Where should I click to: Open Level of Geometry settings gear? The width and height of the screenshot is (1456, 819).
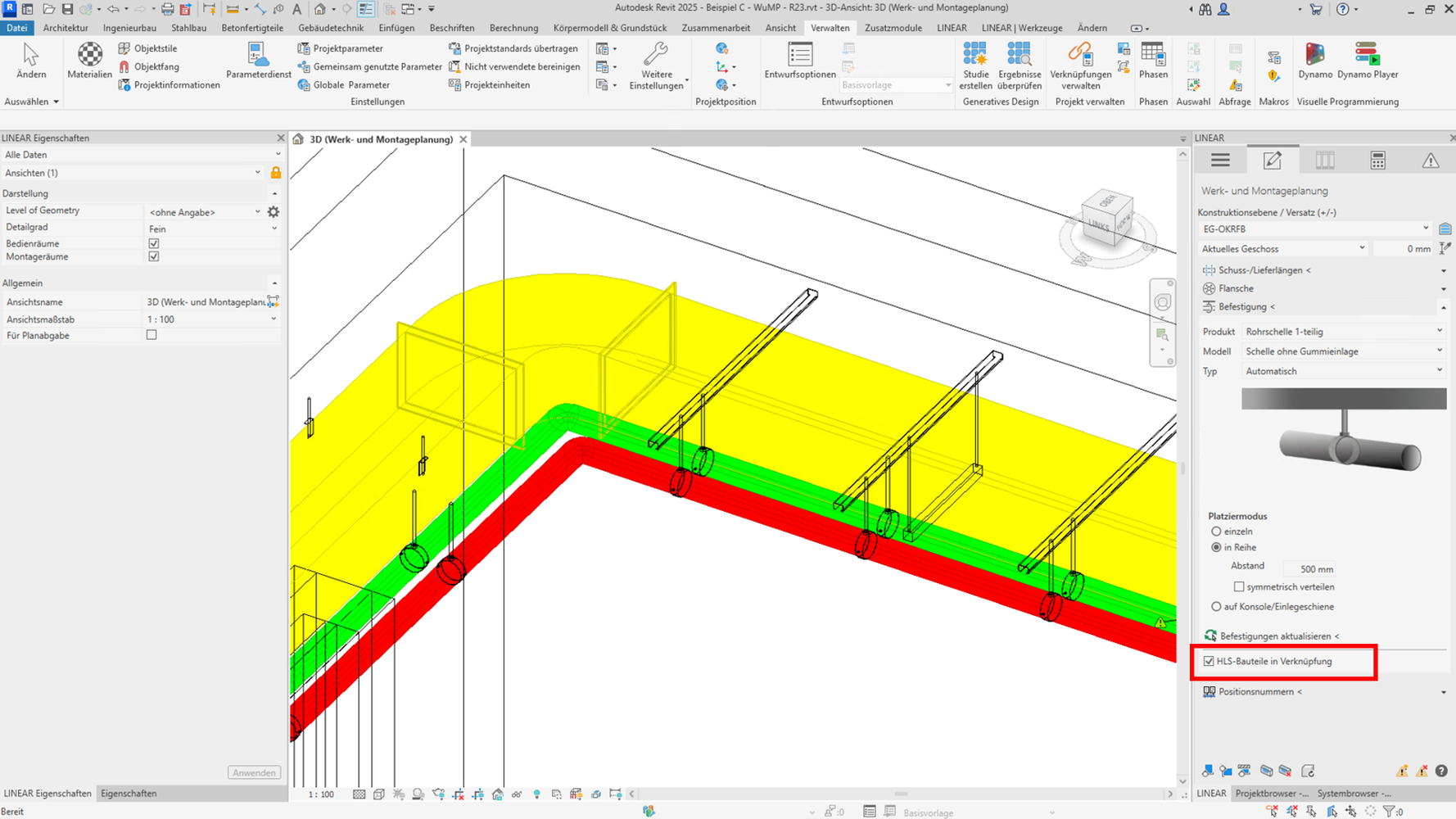274,211
